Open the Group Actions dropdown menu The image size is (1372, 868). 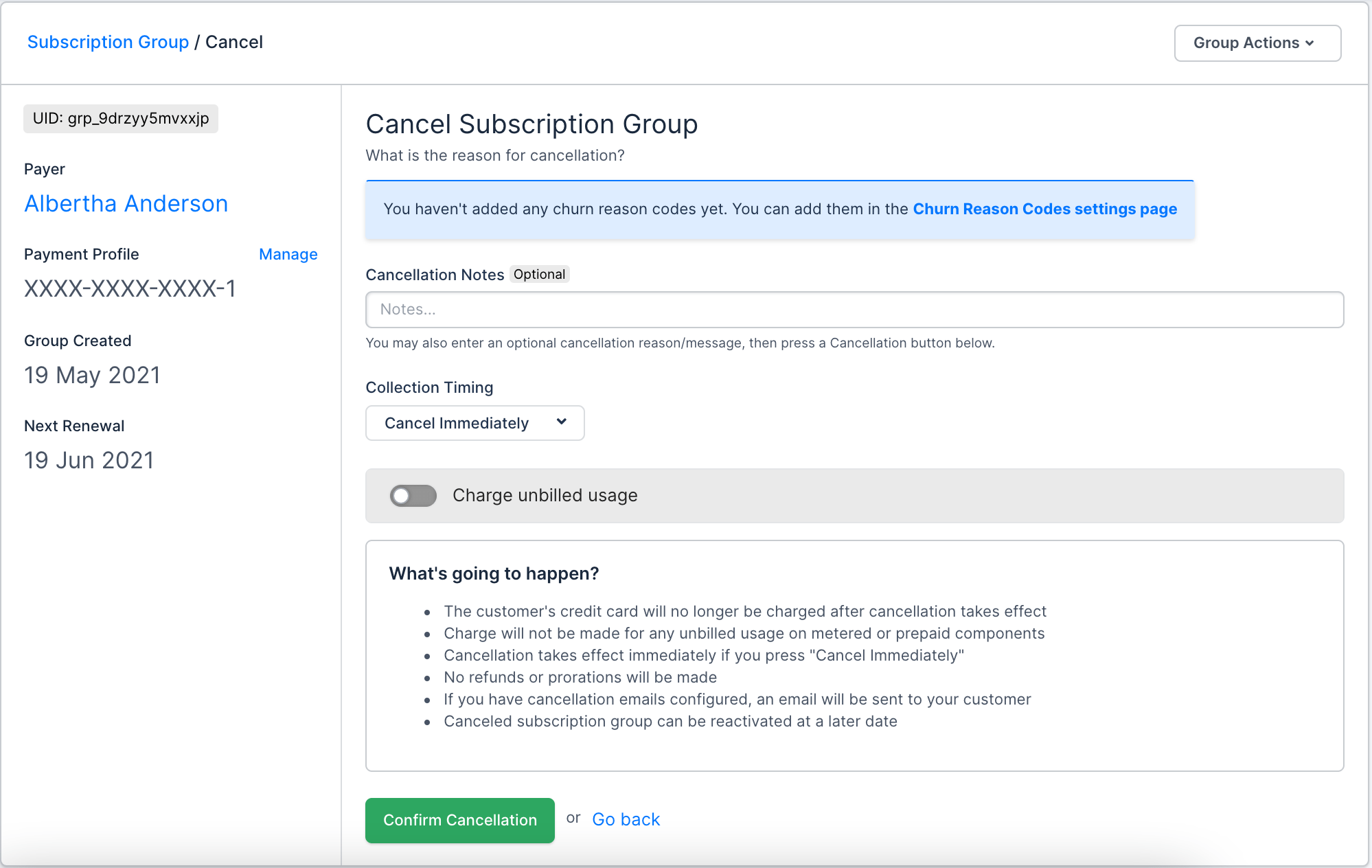[1257, 43]
